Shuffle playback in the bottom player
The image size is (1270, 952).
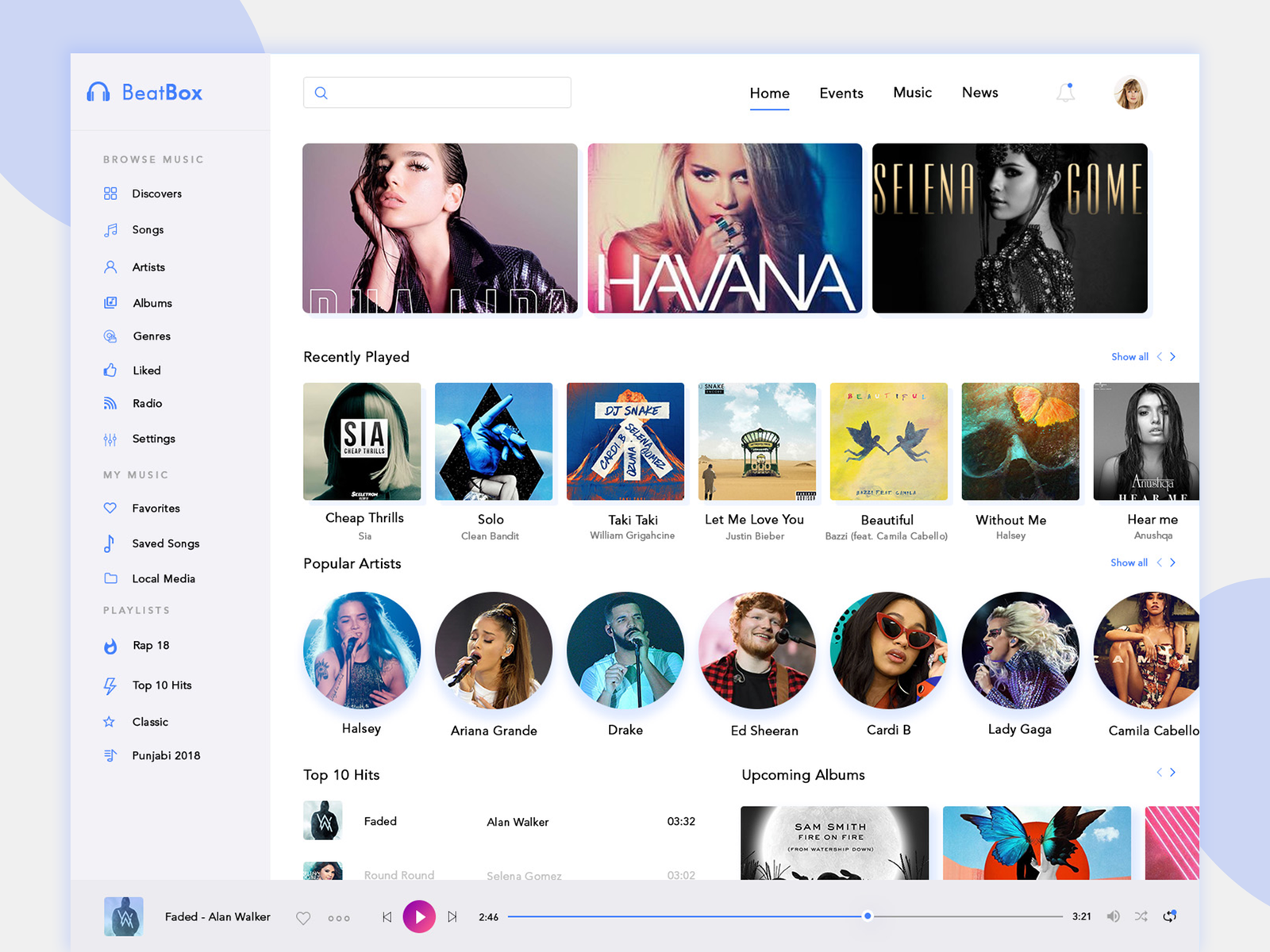point(1141,916)
